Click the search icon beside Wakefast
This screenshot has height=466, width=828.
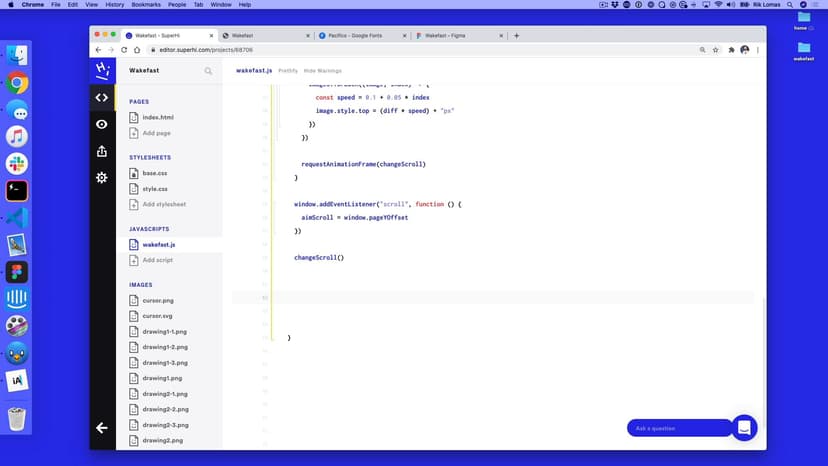point(208,71)
